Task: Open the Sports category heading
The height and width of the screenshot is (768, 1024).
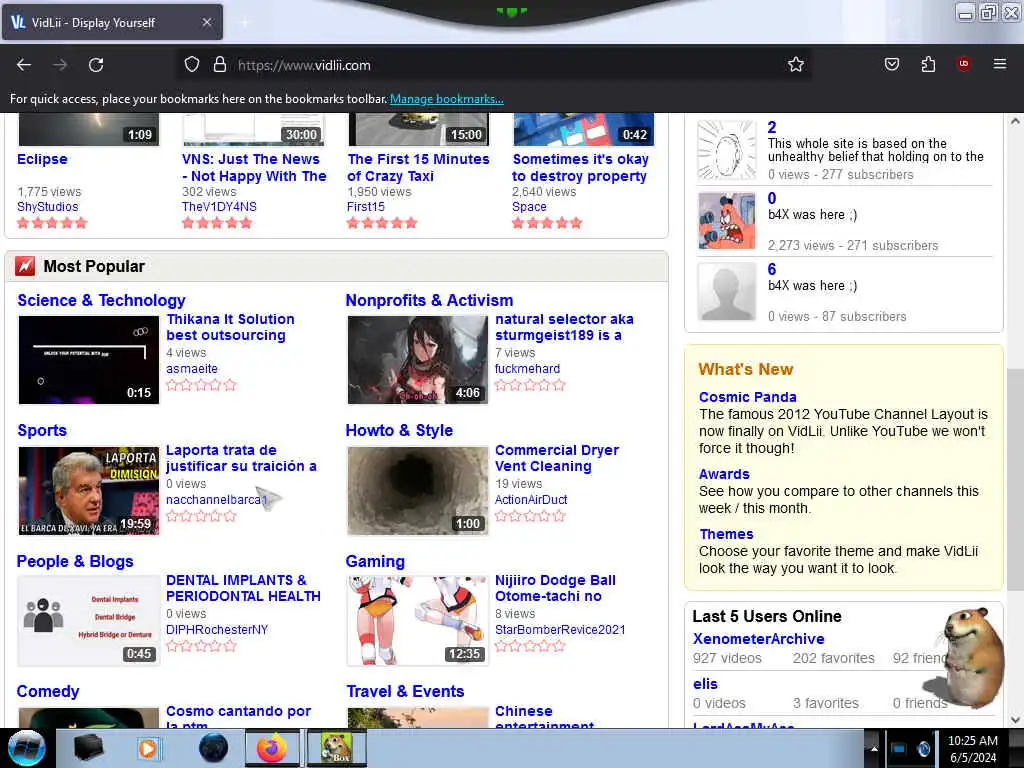Action: (42, 430)
